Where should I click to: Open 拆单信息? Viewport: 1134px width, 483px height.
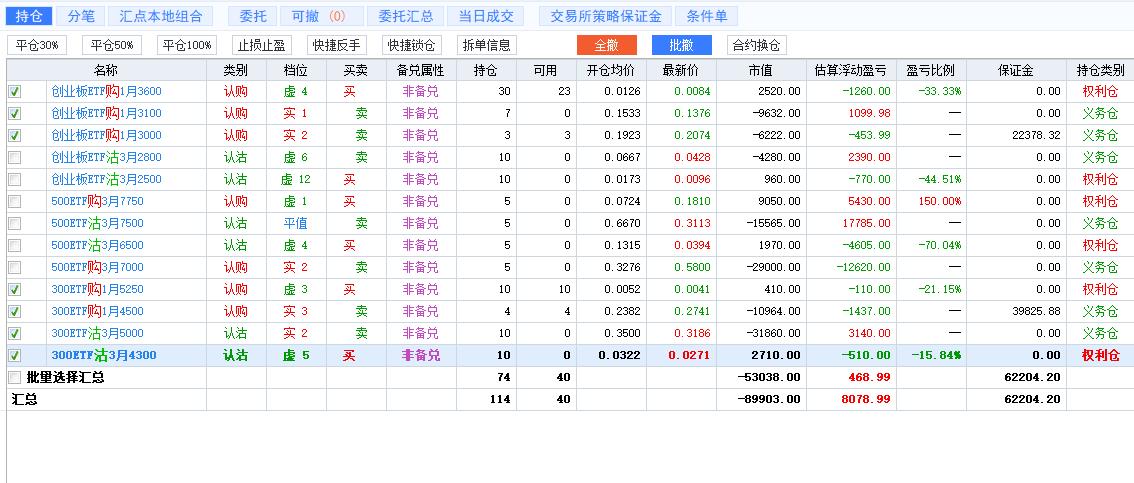coord(487,45)
